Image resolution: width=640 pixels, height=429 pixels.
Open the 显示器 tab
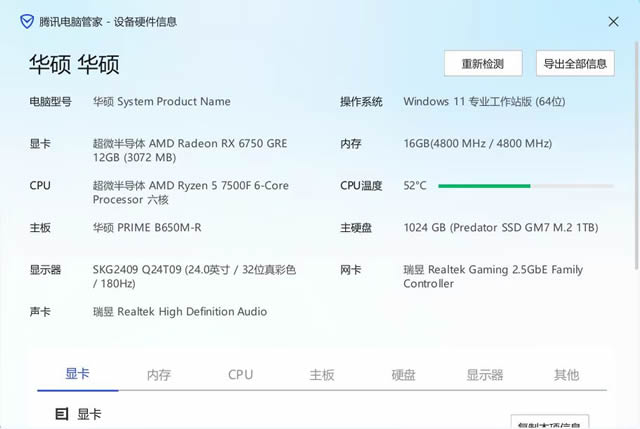[x=485, y=375]
